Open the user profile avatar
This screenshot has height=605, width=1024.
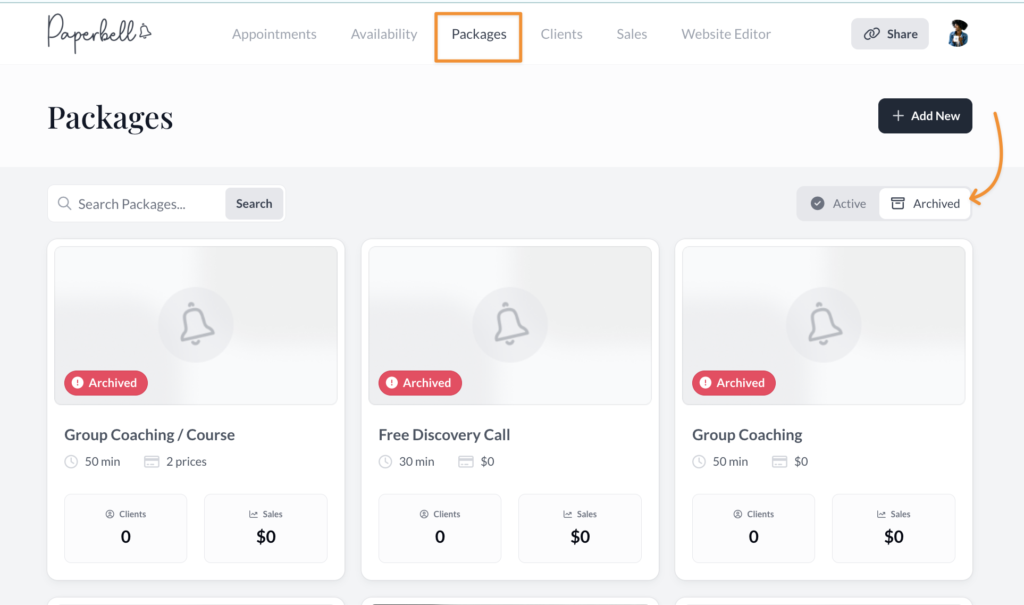click(x=958, y=34)
